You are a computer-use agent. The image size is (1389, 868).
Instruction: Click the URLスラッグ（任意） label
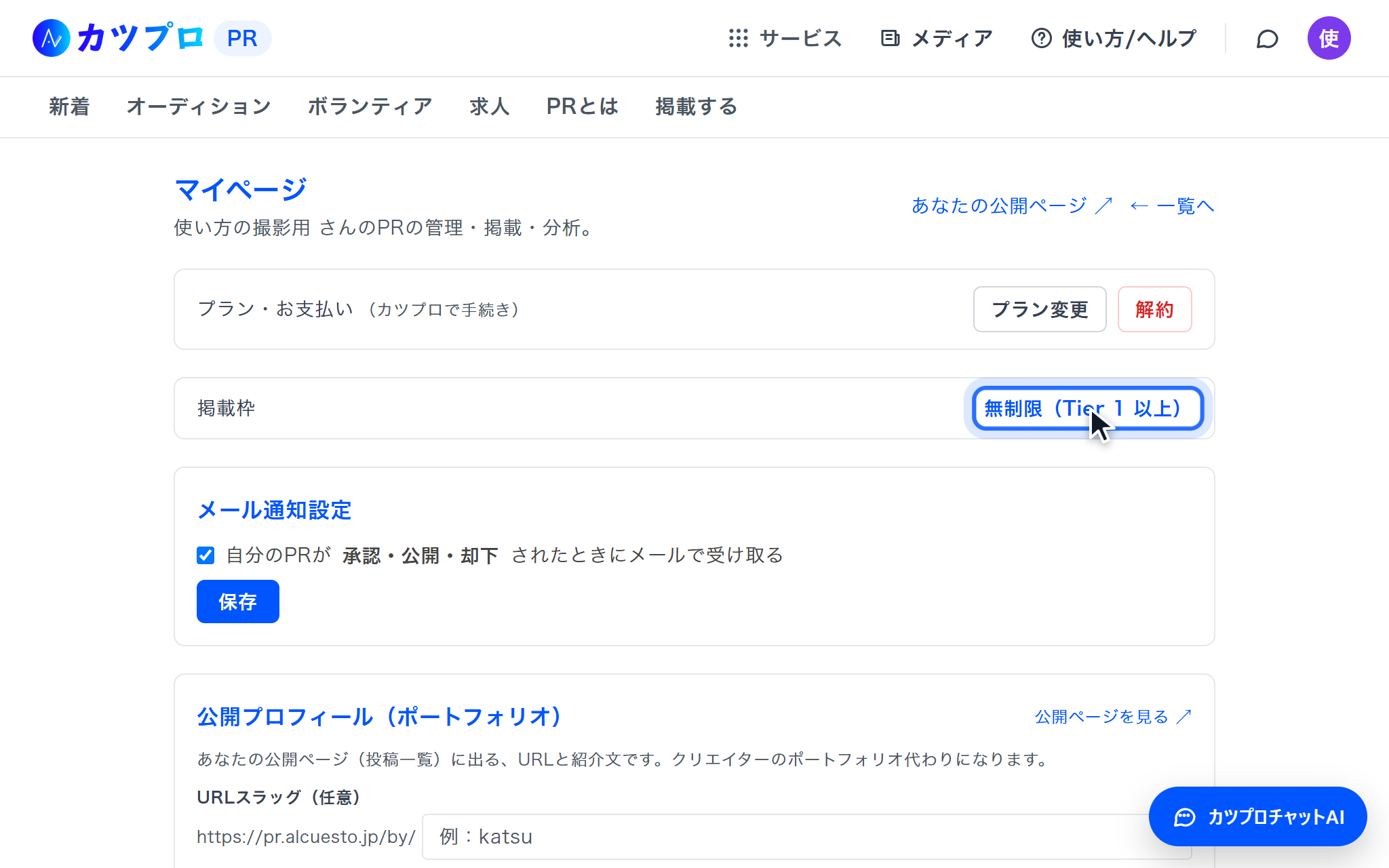[x=279, y=797]
